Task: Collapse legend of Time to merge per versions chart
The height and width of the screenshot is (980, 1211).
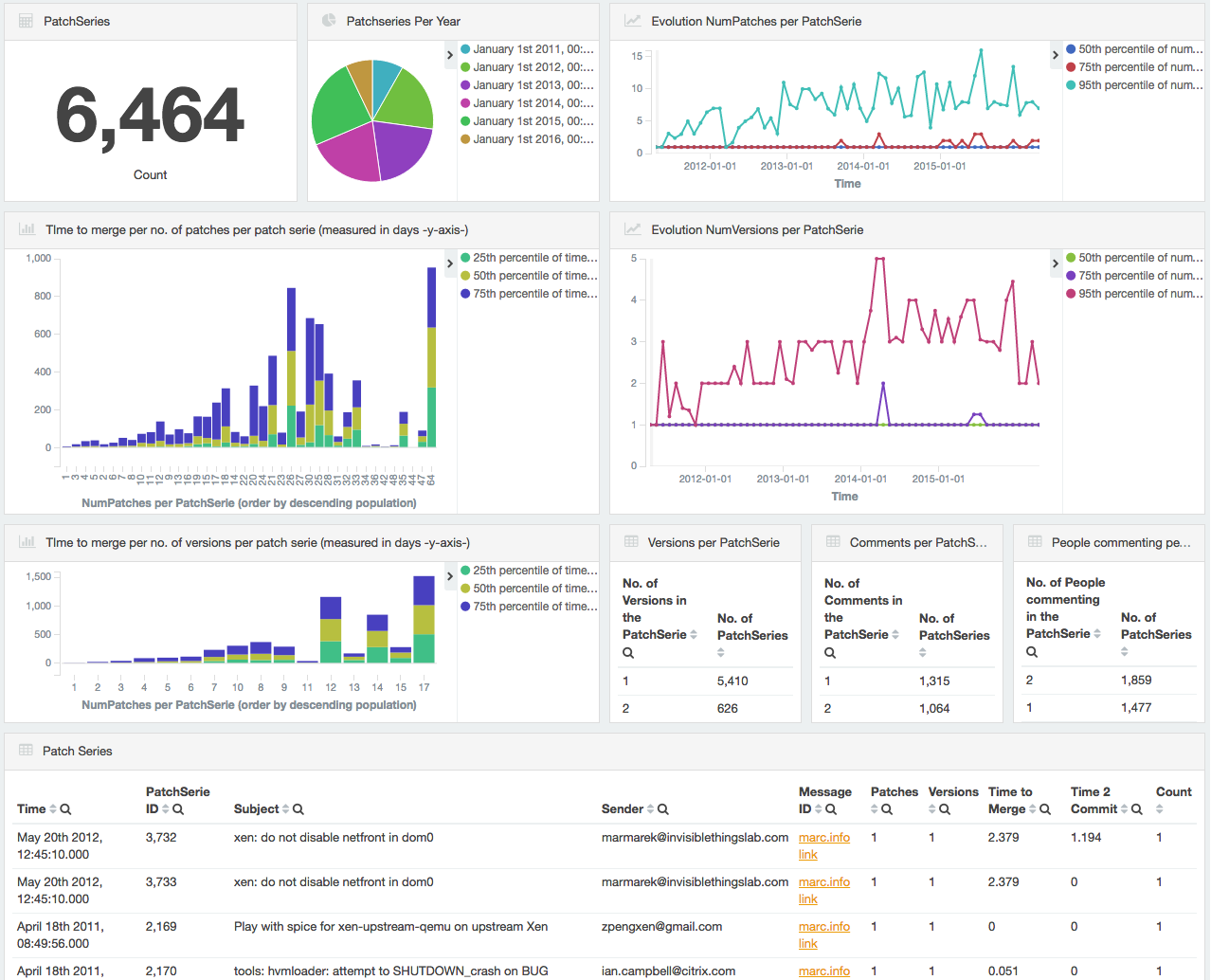Action: coord(450,576)
